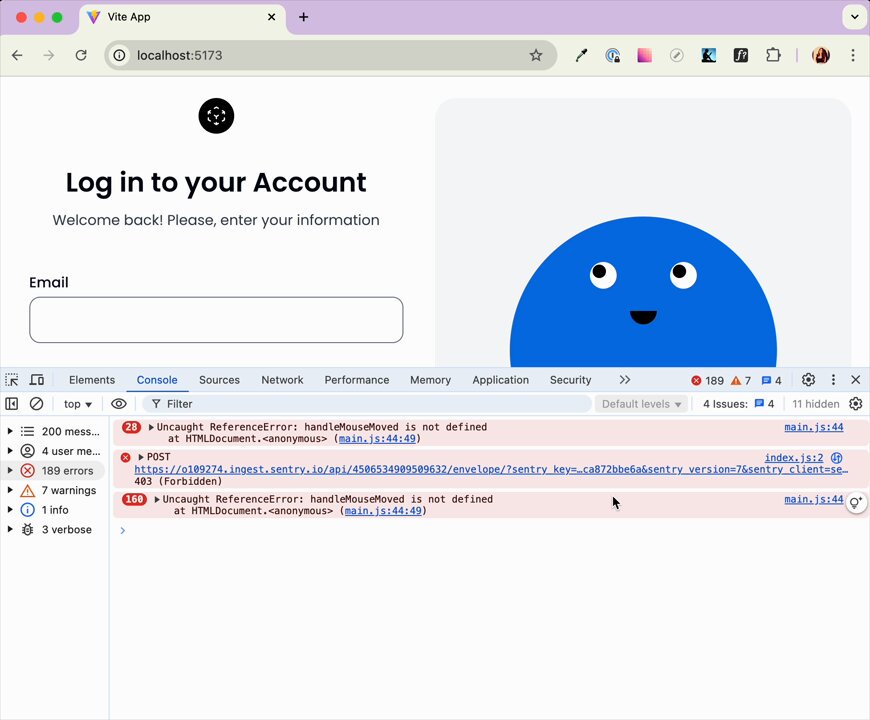The width and height of the screenshot is (870, 720).
Task: Open the sentry.io POST URL link
Action: (491, 469)
